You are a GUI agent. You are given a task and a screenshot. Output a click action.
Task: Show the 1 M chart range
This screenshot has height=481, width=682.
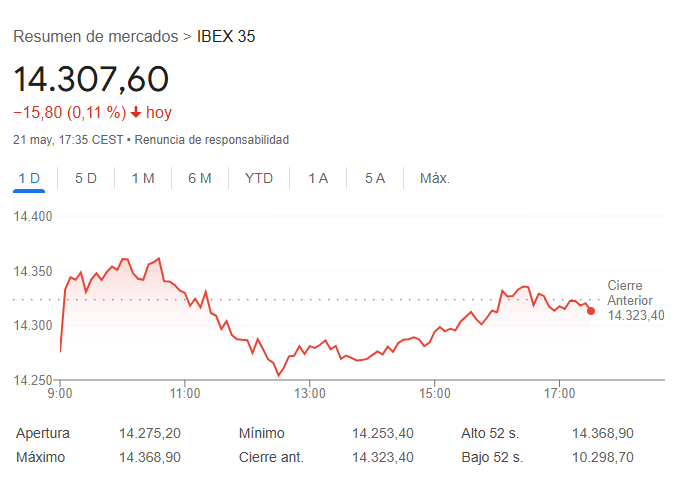point(143,178)
